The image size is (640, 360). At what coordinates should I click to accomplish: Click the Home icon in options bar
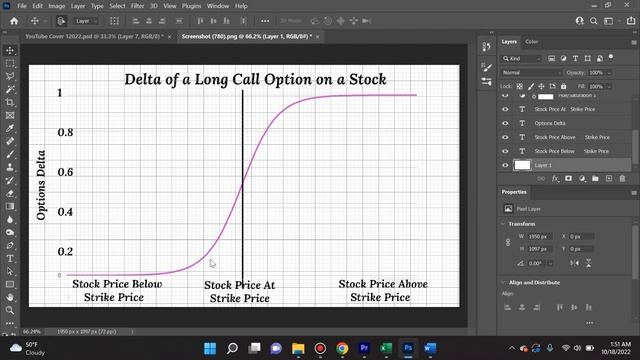point(14,21)
